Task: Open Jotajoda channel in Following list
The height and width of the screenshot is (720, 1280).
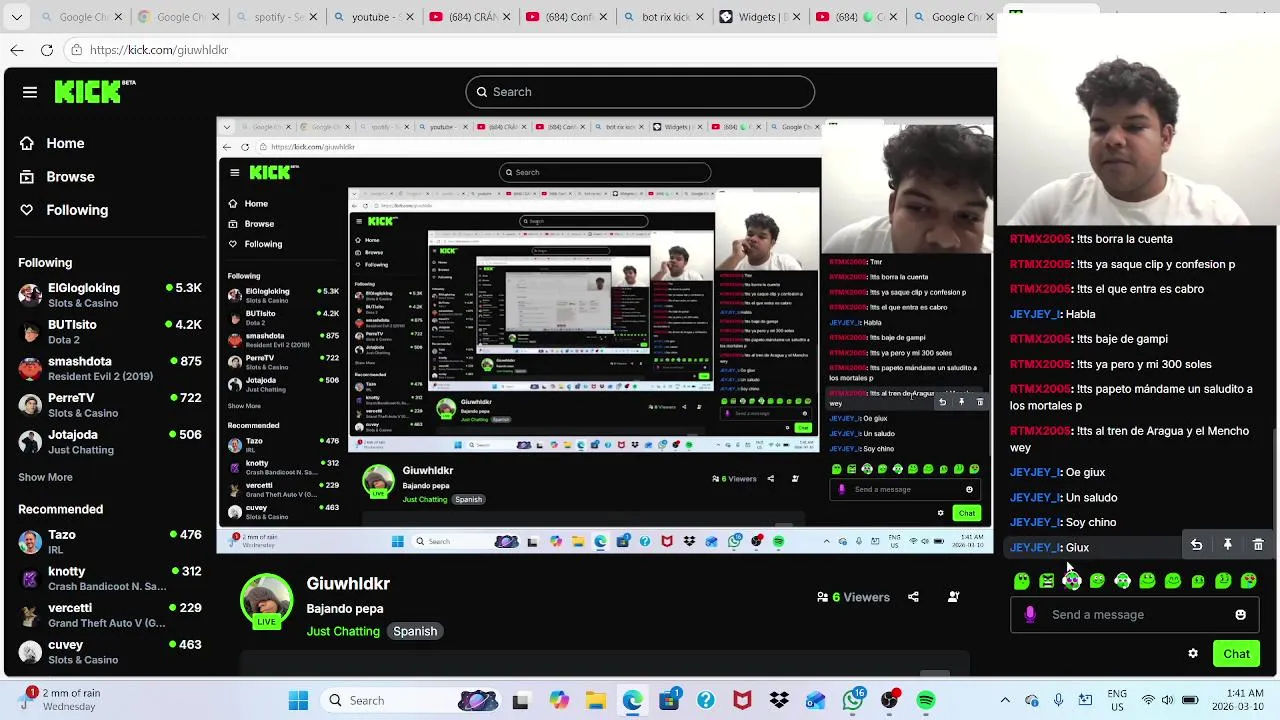Action: tap(110, 442)
